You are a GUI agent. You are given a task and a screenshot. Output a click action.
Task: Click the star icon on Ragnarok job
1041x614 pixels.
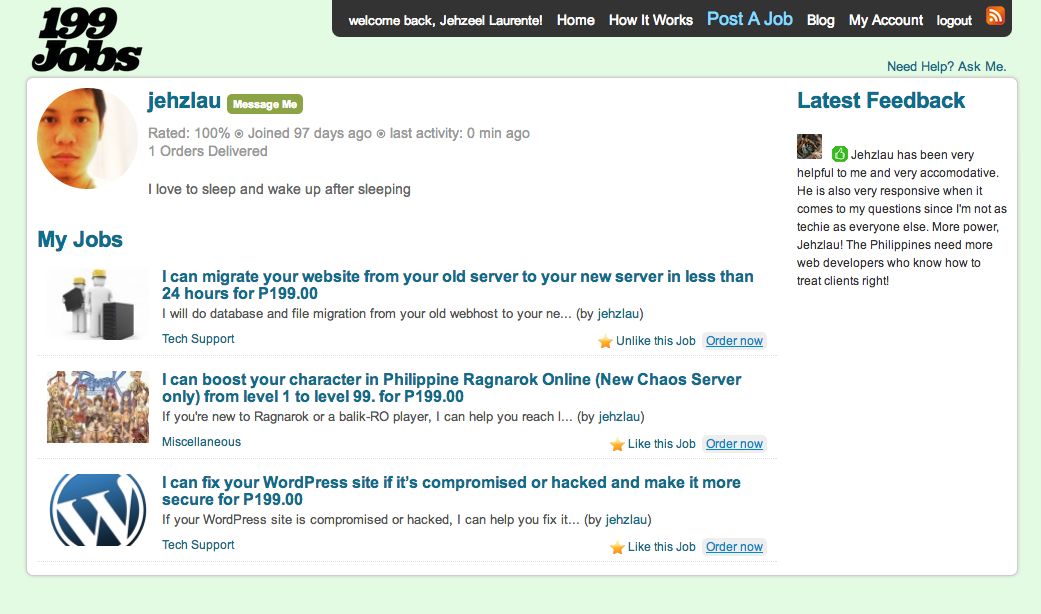(x=617, y=444)
